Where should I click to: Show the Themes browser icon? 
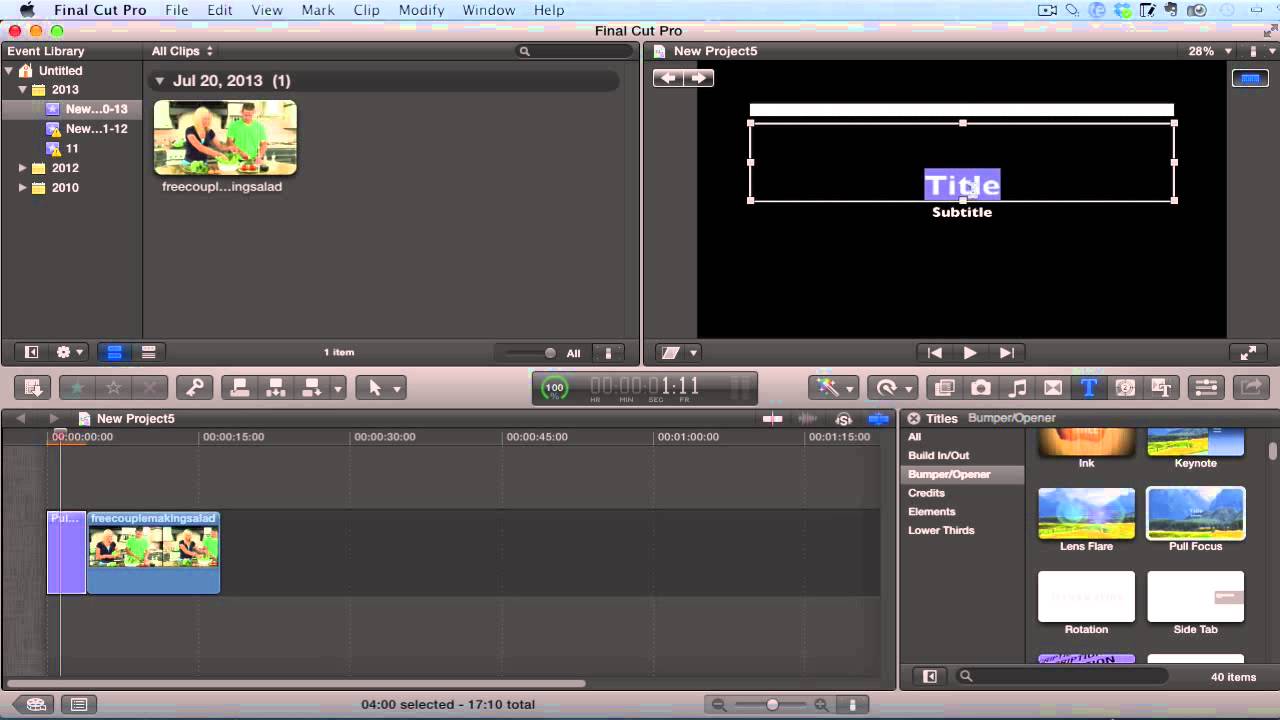point(1161,388)
